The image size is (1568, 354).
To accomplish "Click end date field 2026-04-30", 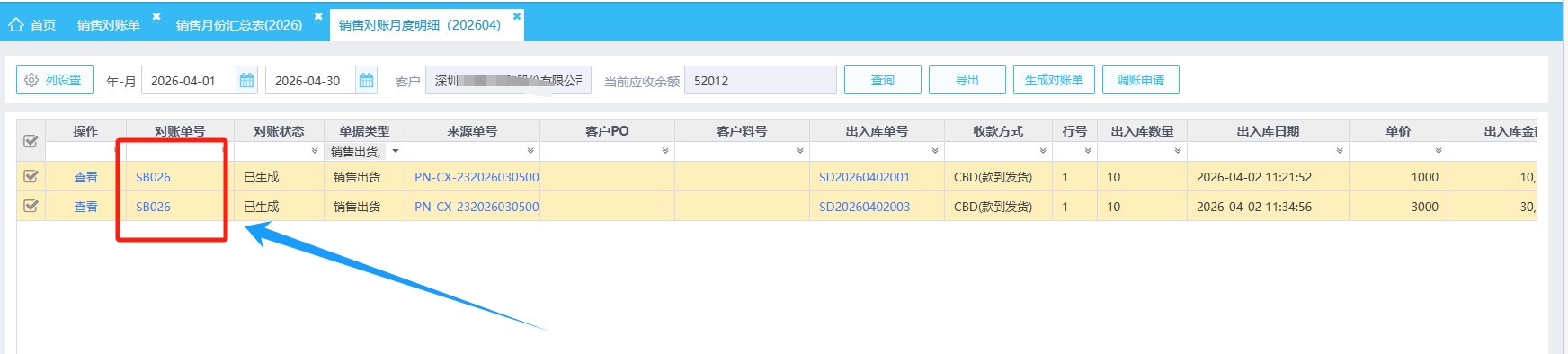I will pyautogui.click(x=310, y=81).
